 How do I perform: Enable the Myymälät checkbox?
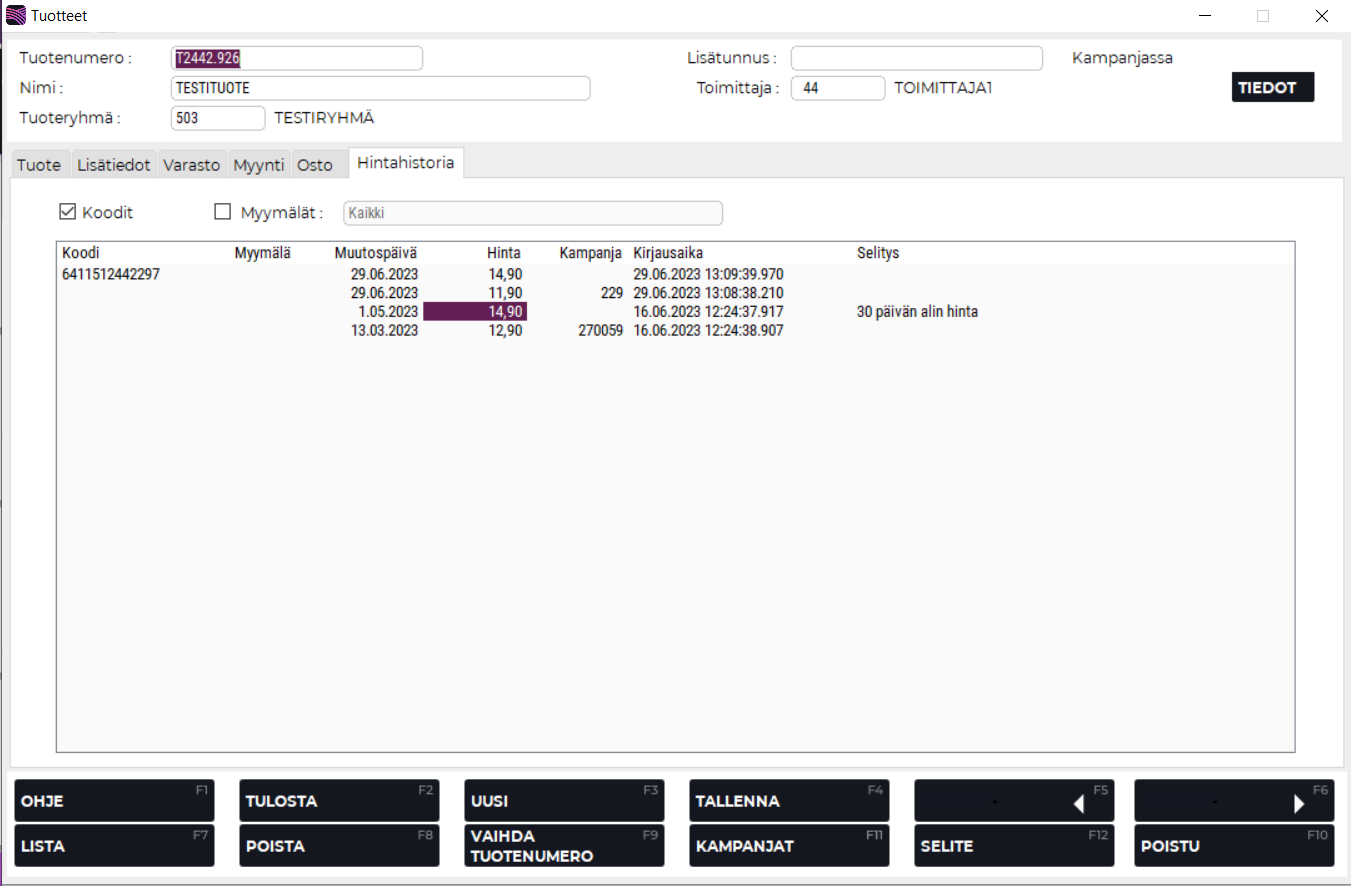[x=223, y=212]
